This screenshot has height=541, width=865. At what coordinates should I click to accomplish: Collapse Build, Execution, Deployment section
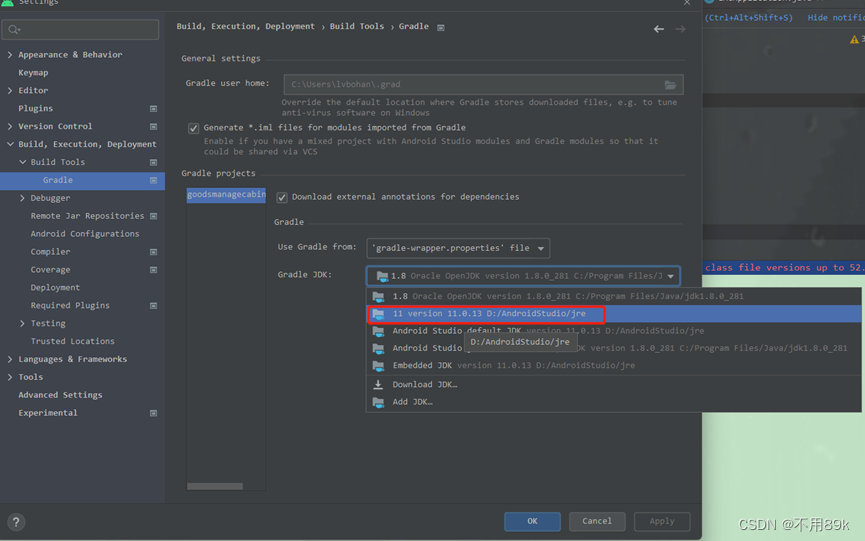pyautogui.click(x=10, y=144)
